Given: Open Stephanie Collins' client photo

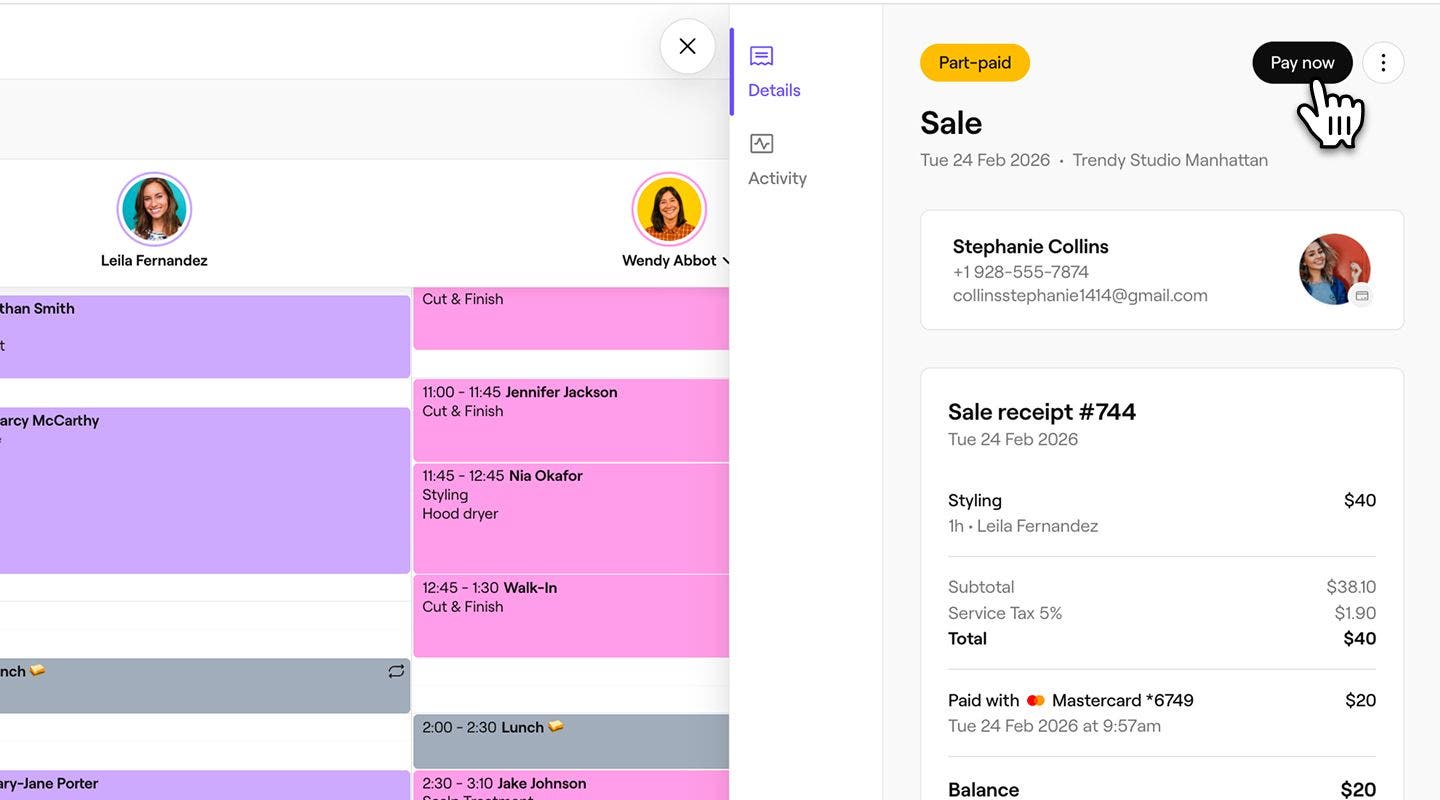Looking at the screenshot, I should click(1333, 268).
